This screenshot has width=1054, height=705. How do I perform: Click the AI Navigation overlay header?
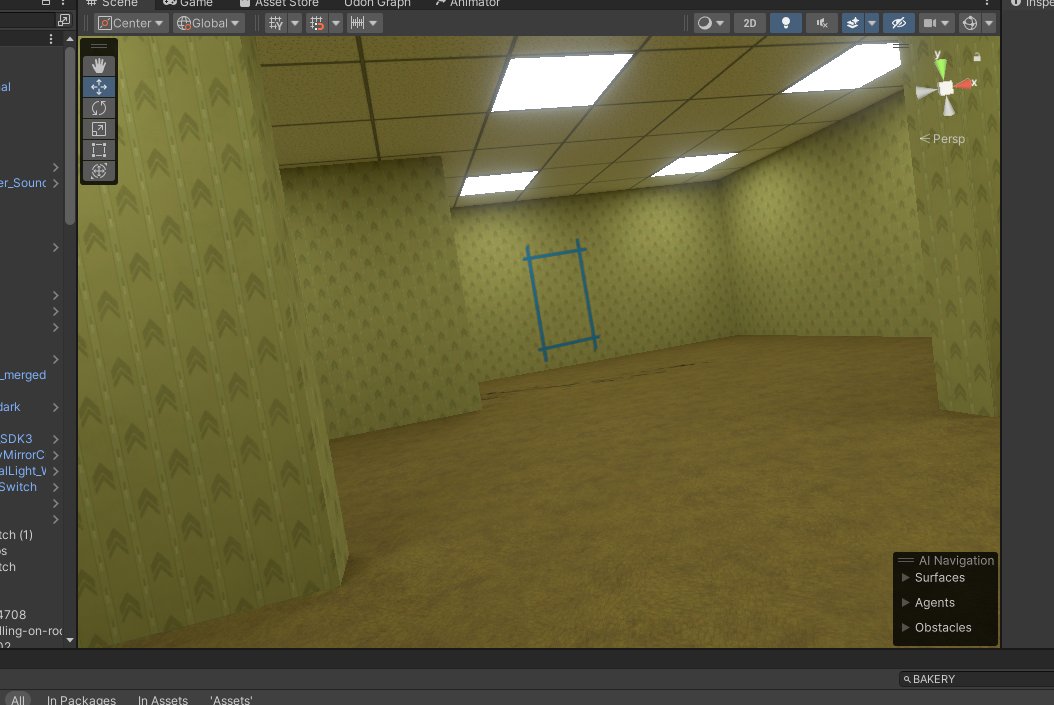pyautogui.click(x=945, y=560)
